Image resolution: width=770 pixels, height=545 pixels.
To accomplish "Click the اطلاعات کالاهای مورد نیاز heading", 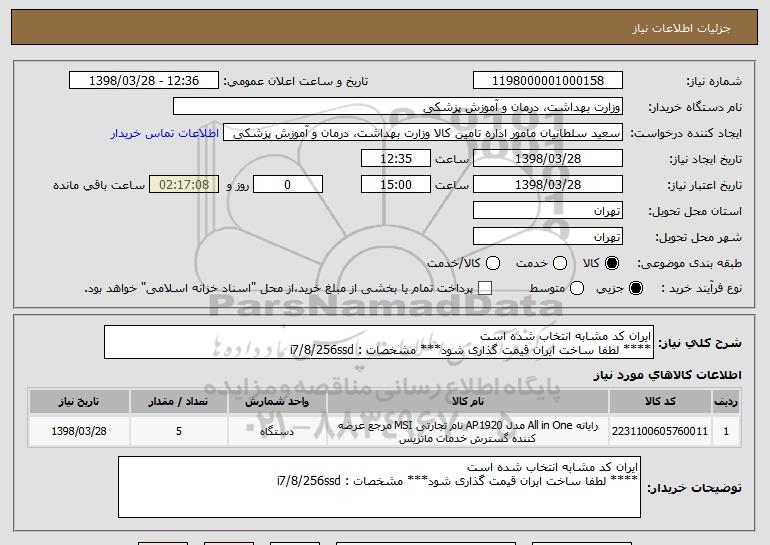I will click(667, 375).
